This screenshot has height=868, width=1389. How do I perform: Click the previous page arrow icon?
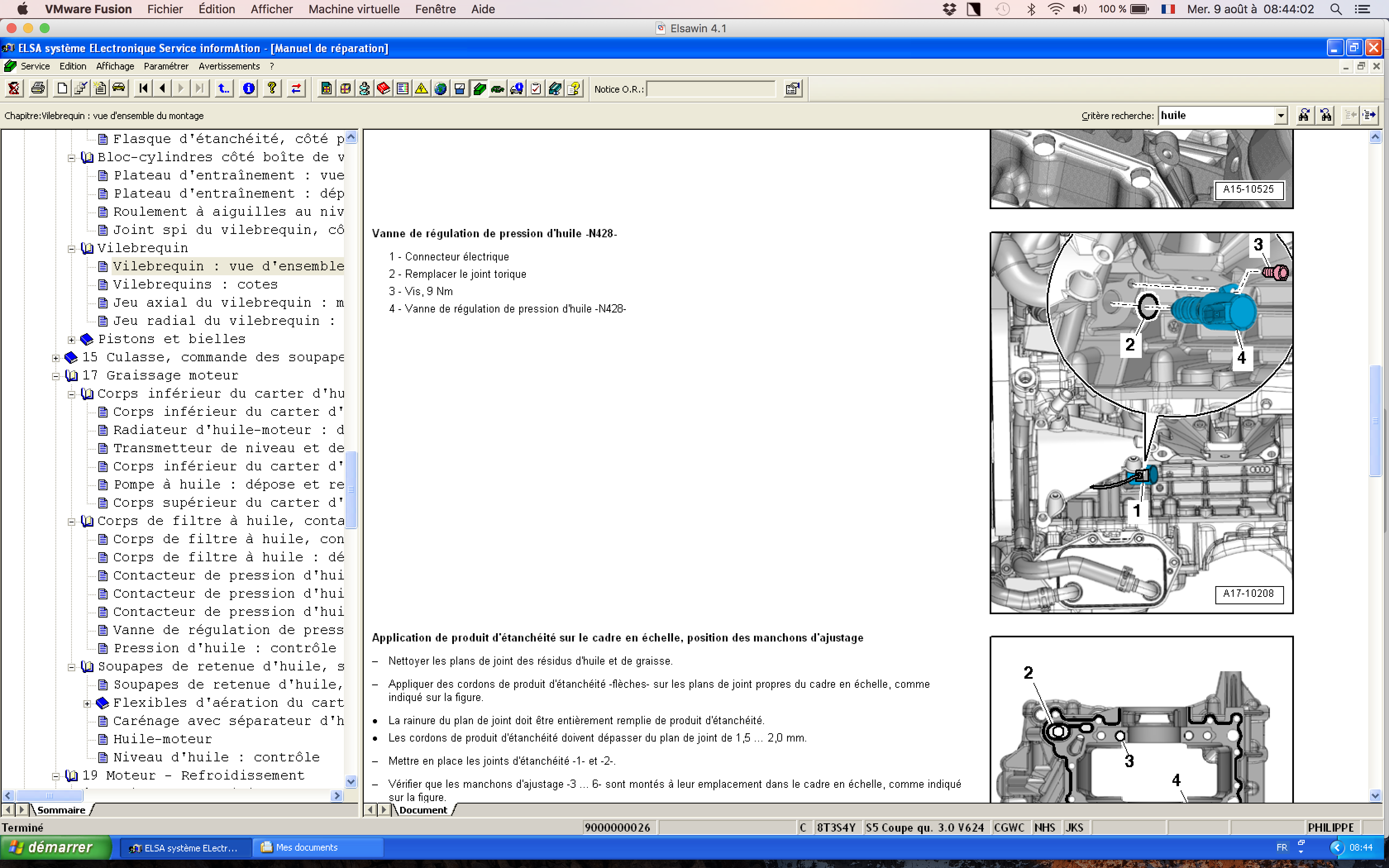coord(162,88)
